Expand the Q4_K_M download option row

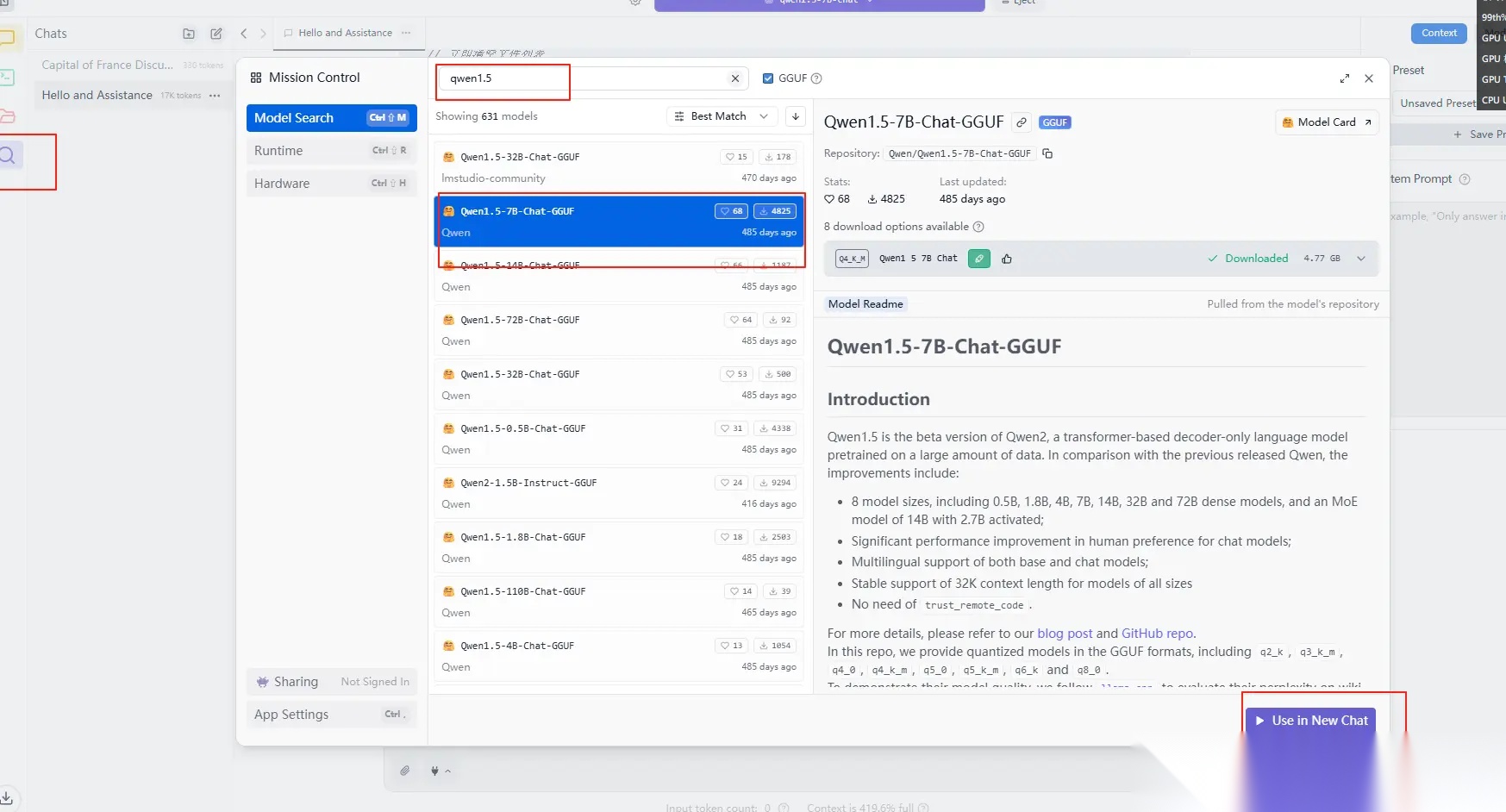(x=1361, y=259)
